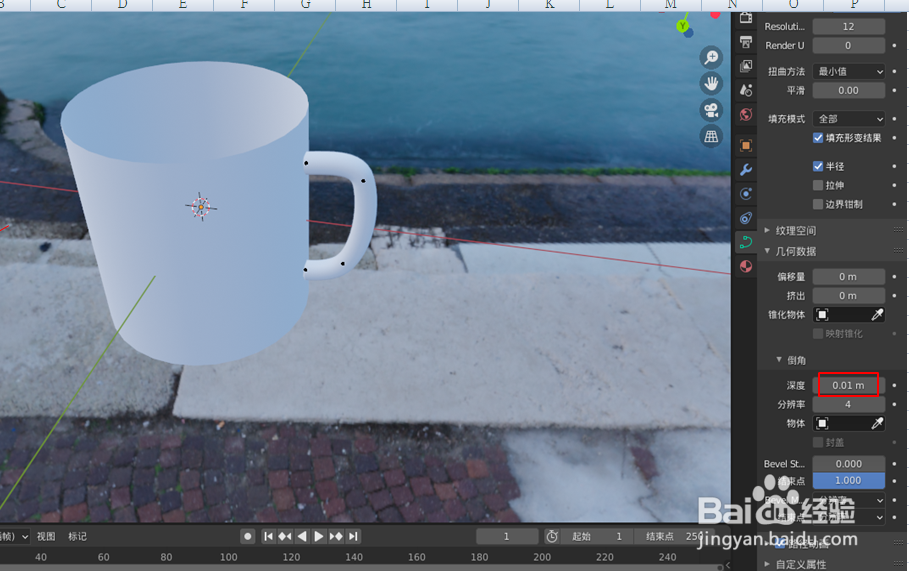Image resolution: width=909 pixels, height=571 pixels.
Task: Jump to the timeline end frame
Action: [353, 536]
